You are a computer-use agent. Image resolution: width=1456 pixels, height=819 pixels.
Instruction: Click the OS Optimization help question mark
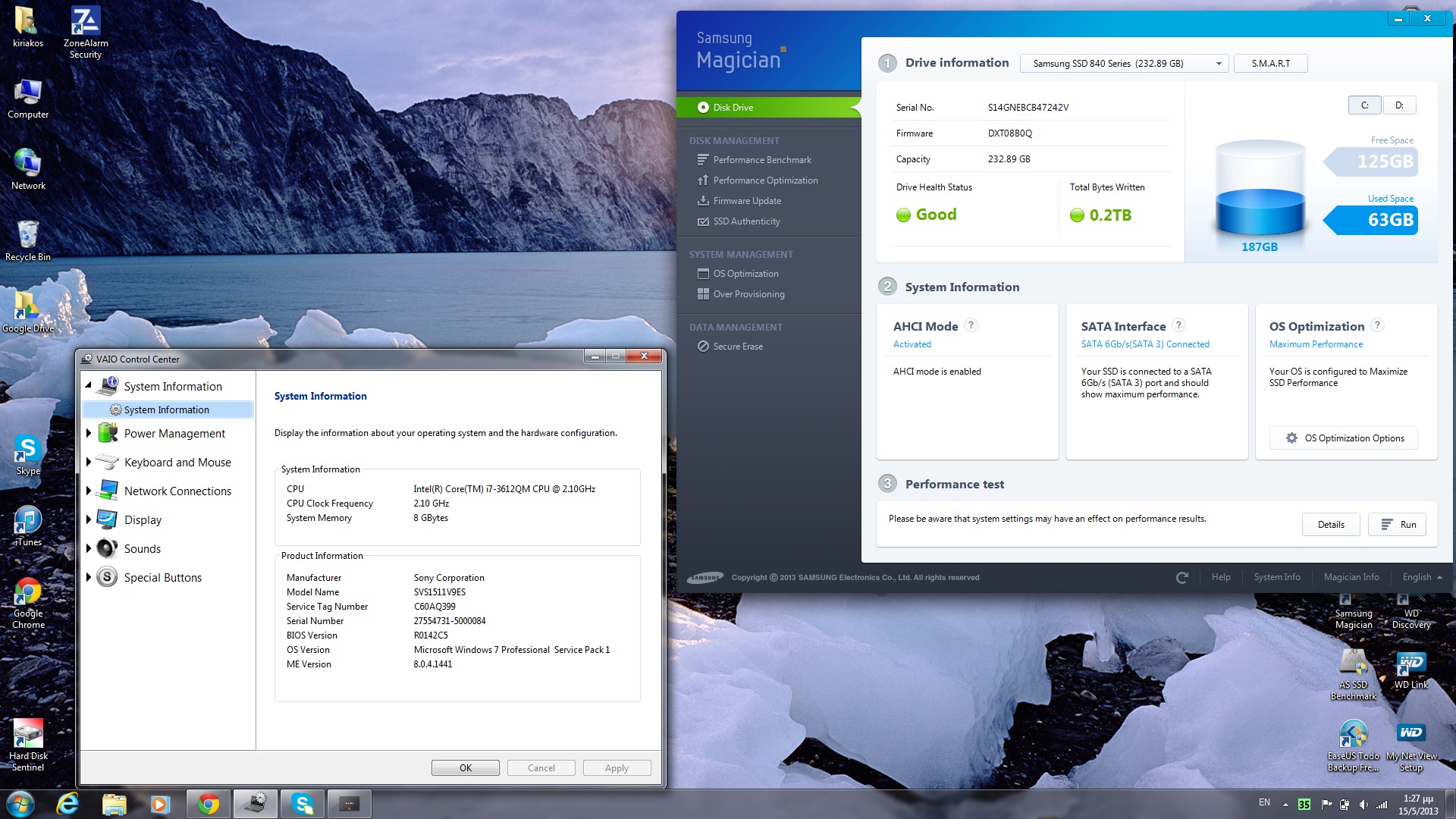(1377, 325)
